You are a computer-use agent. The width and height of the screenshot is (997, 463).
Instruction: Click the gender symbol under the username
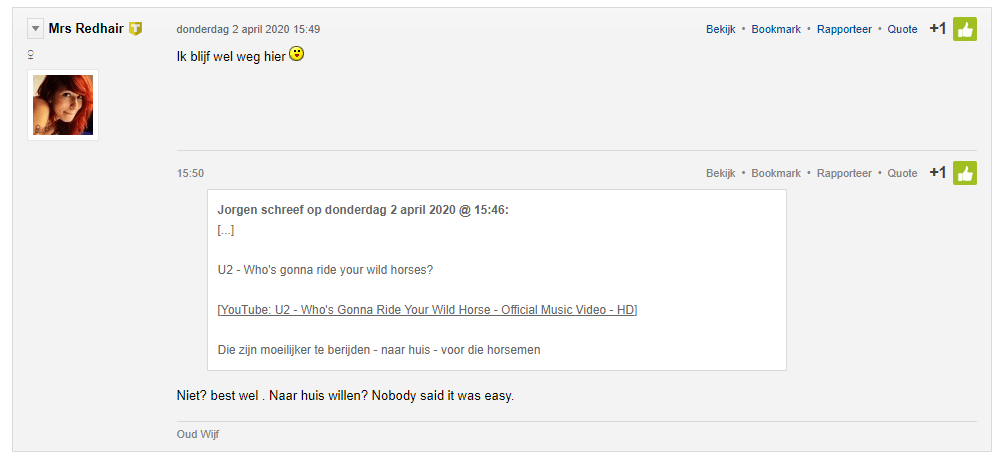[x=33, y=54]
